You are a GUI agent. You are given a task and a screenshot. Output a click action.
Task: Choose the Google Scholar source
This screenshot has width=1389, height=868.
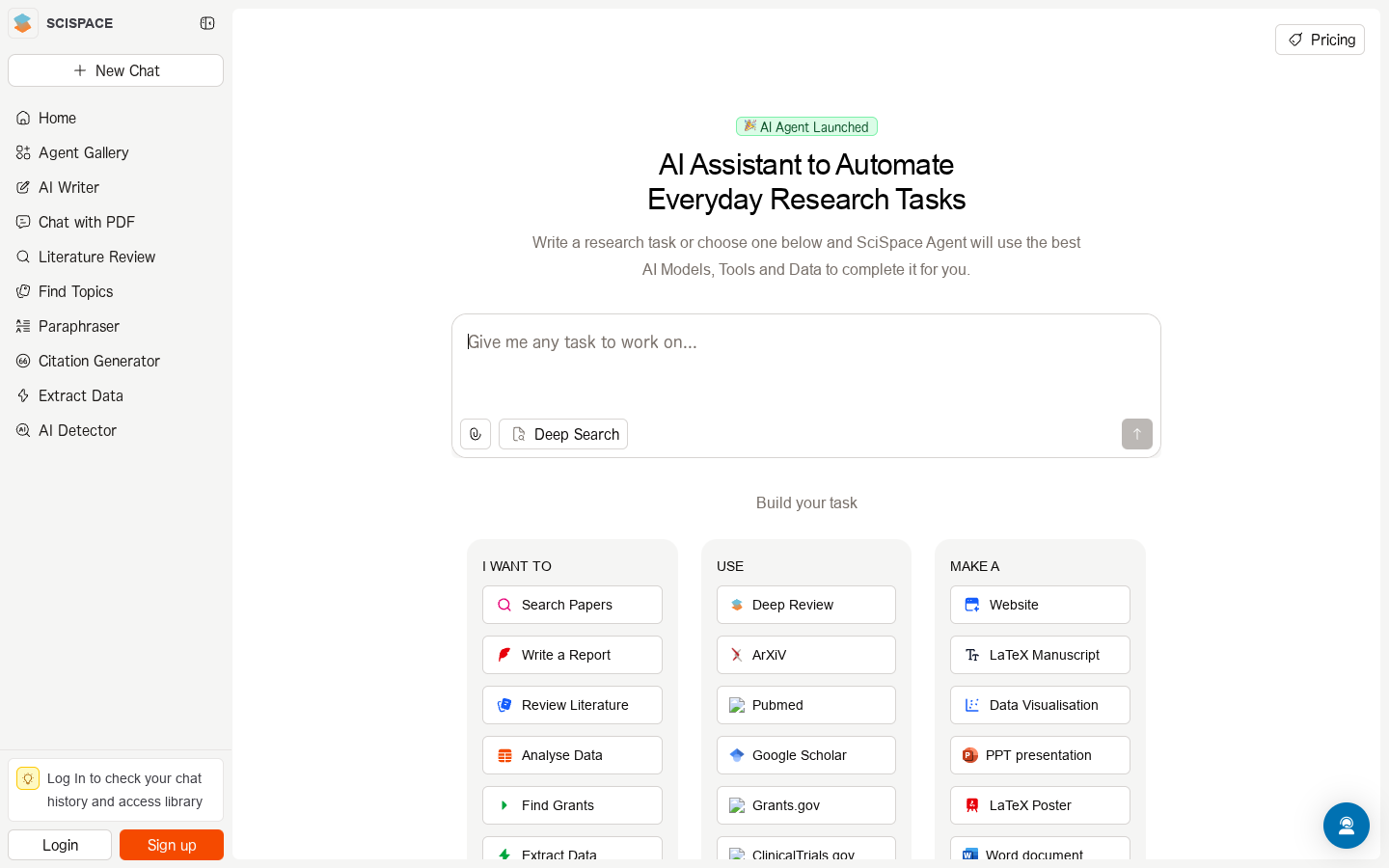(x=806, y=755)
